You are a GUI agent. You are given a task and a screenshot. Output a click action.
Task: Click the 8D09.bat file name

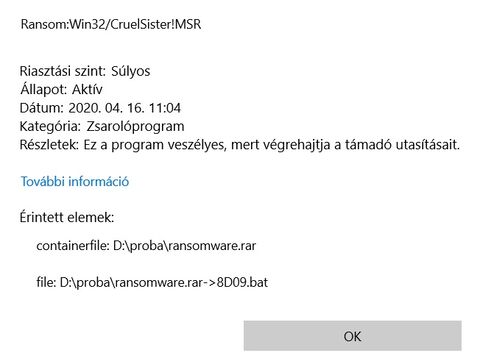point(242,283)
